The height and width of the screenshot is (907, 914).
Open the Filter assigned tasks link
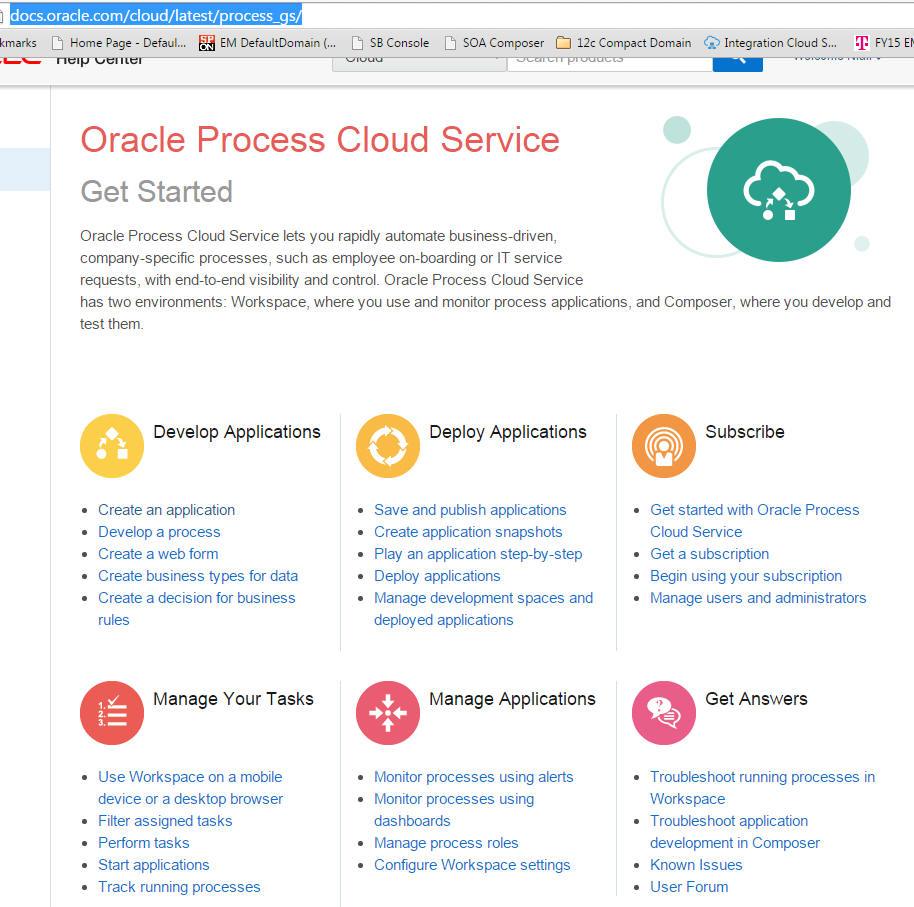[x=165, y=821]
